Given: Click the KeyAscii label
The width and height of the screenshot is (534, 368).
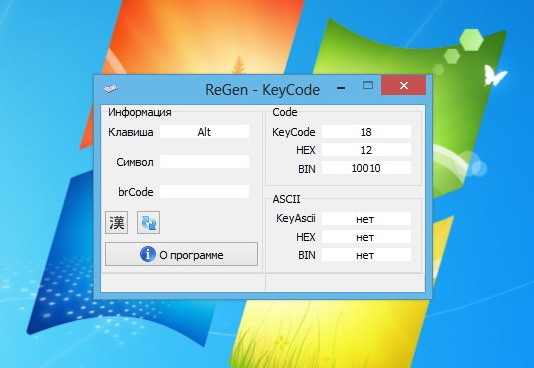Looking at the screenshot, I should point(296,218).
